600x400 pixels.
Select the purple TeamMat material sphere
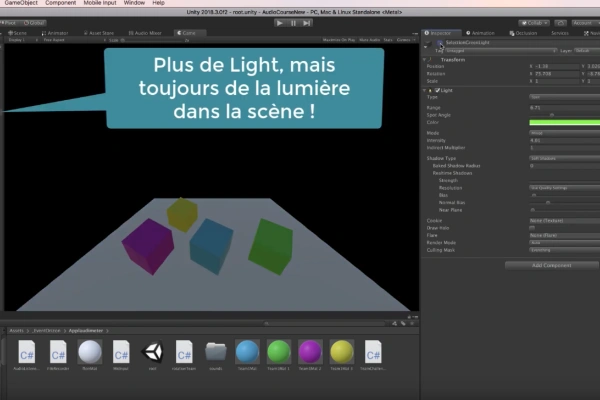click(310, 351)
